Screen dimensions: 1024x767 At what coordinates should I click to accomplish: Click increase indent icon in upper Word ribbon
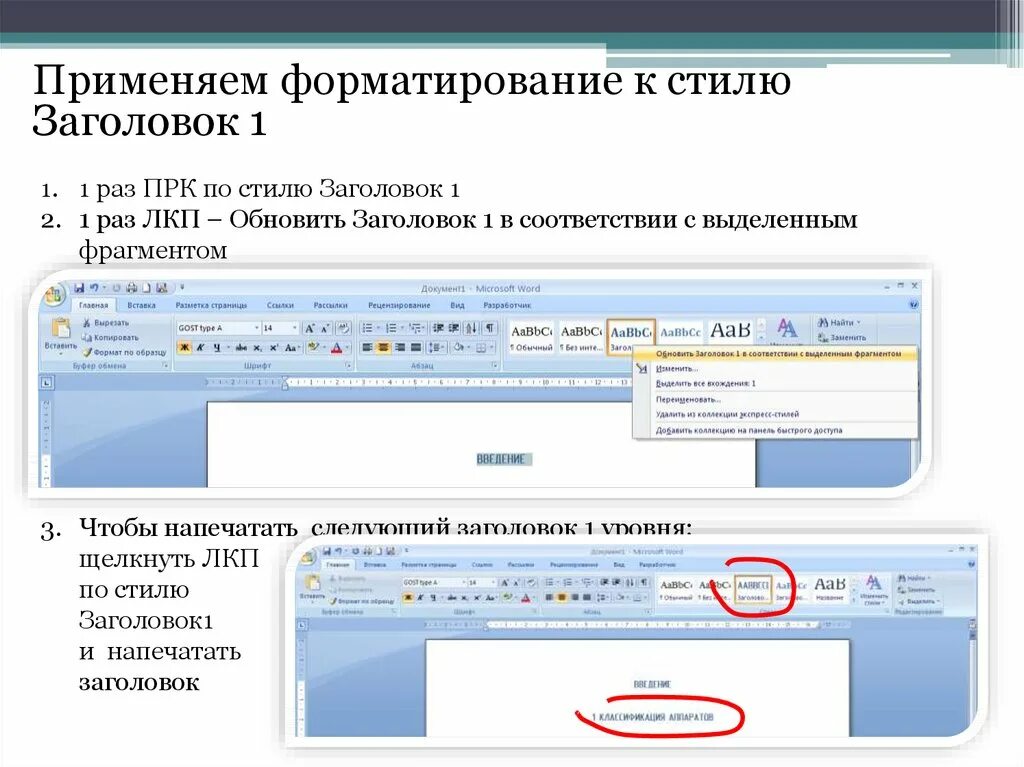(x=454, y=328)
